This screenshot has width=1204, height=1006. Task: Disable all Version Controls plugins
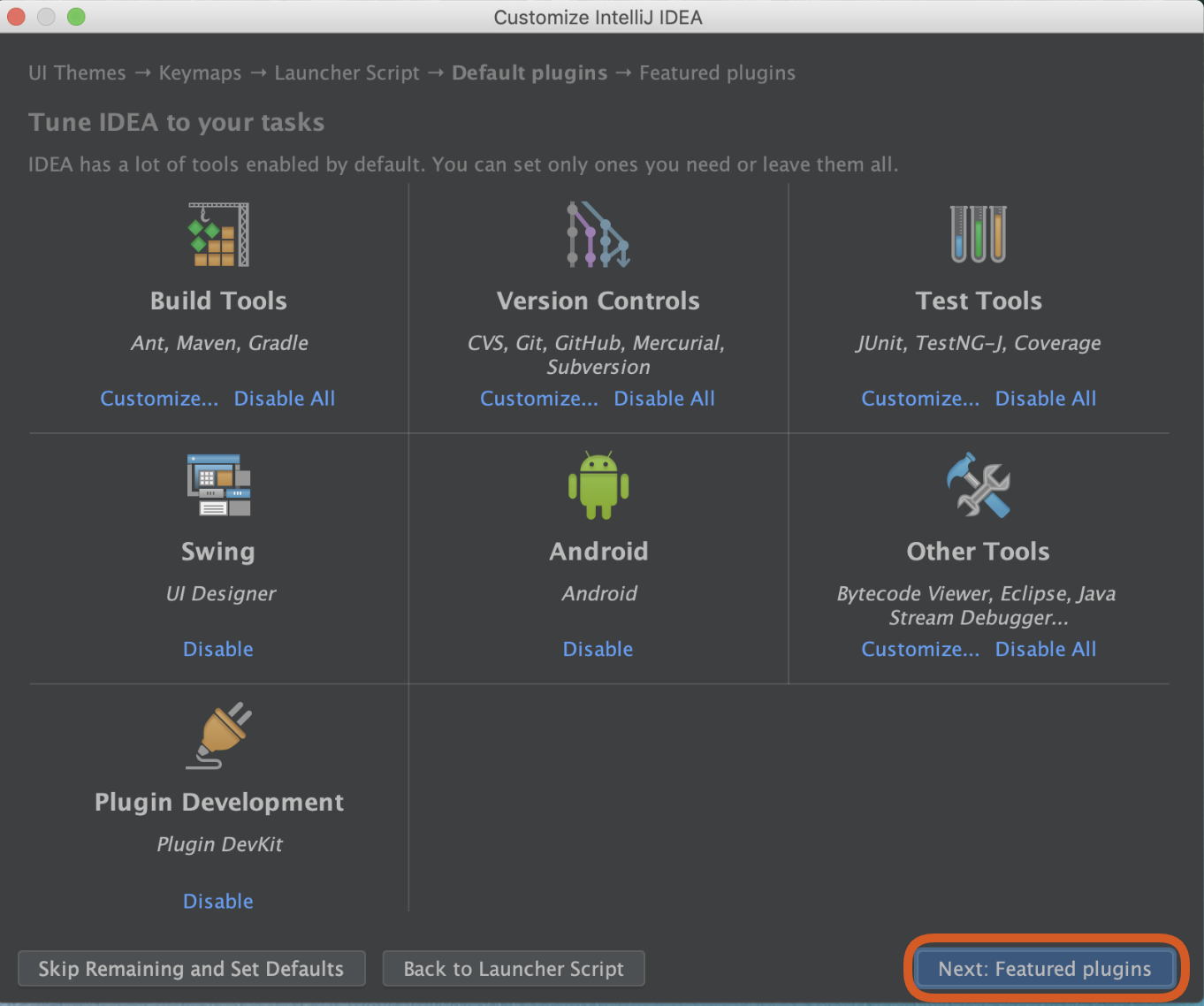(x=665, y=399)
